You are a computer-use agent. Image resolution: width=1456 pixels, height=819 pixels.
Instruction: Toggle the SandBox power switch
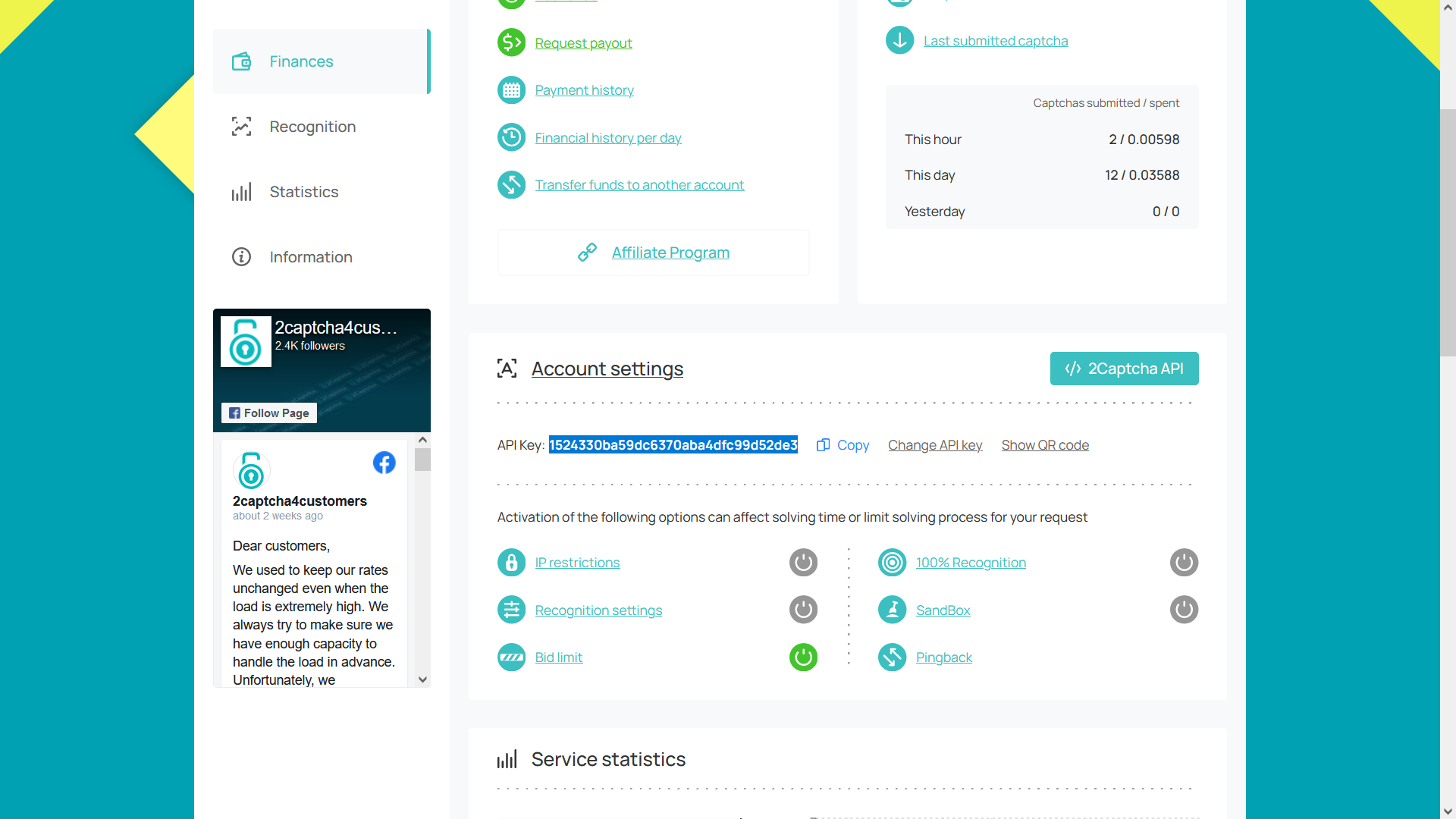point(1185,610)
